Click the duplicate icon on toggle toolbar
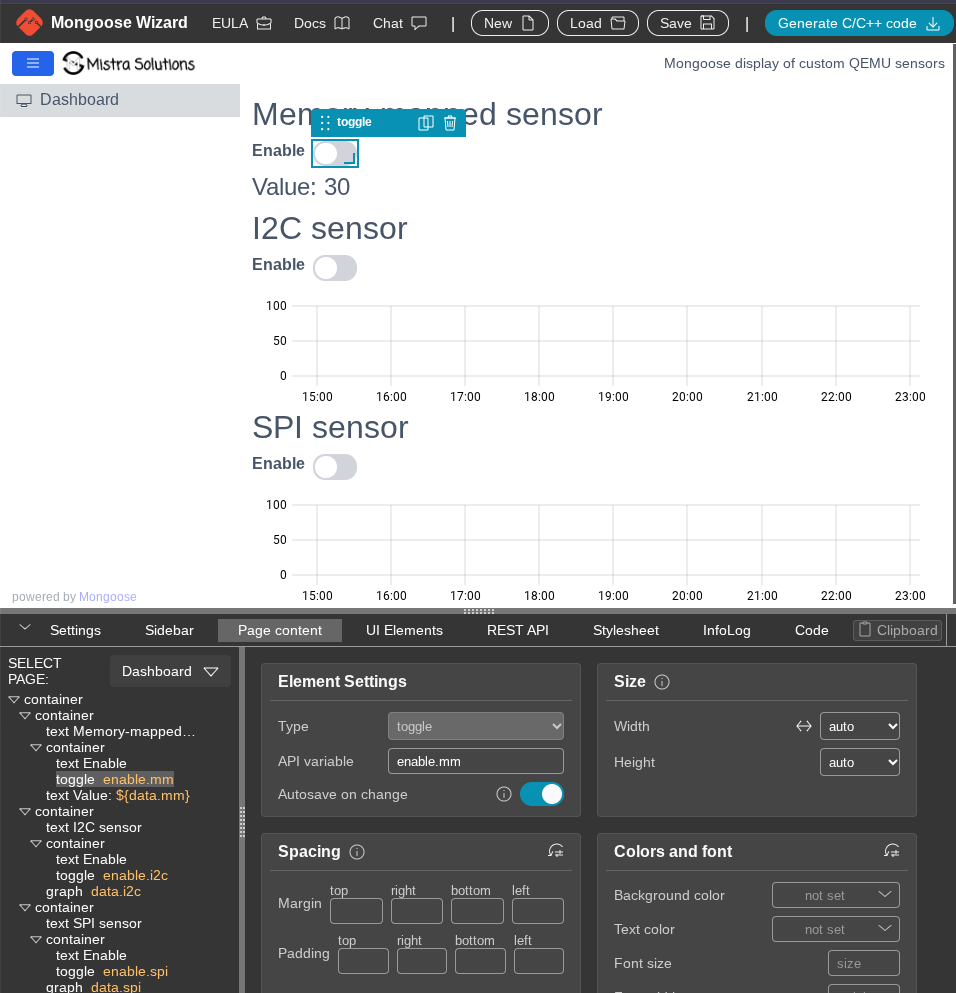This screenshot has height=993, width=956. pyautogui.click(x=425, y=123)
